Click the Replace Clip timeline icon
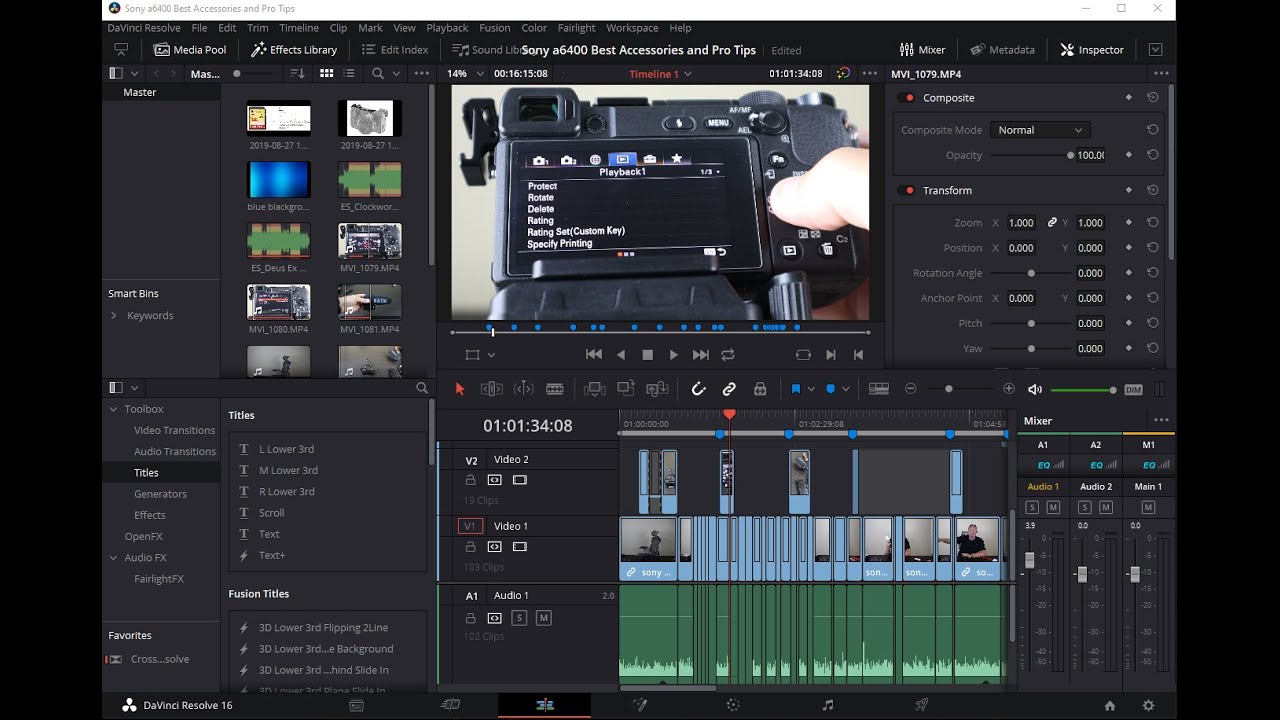 (x=657, y=389)
